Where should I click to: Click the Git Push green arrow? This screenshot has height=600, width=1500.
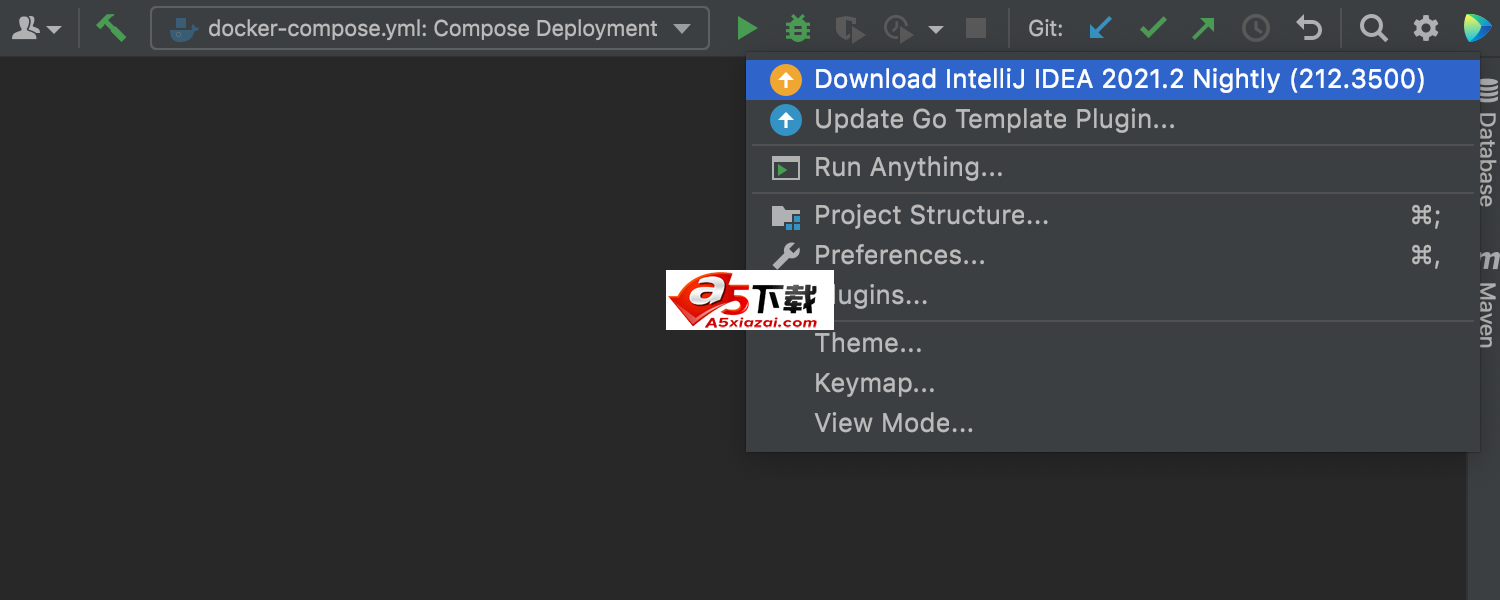[1204, 28]
